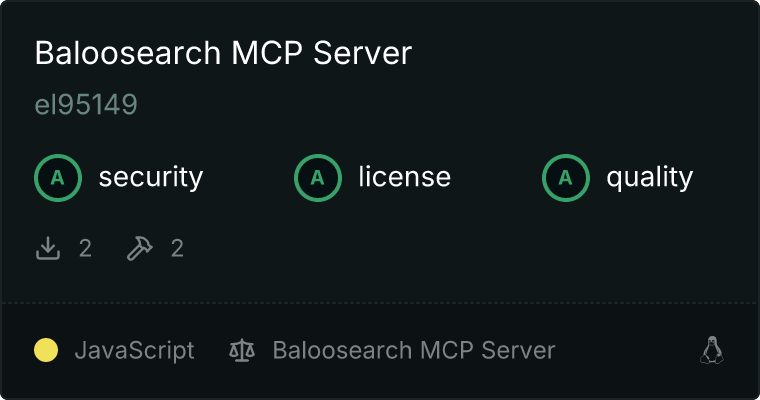Click the yellow JavaScript language dot
Image resolution: width=760 pixels, height=400 pixels.
46,350
